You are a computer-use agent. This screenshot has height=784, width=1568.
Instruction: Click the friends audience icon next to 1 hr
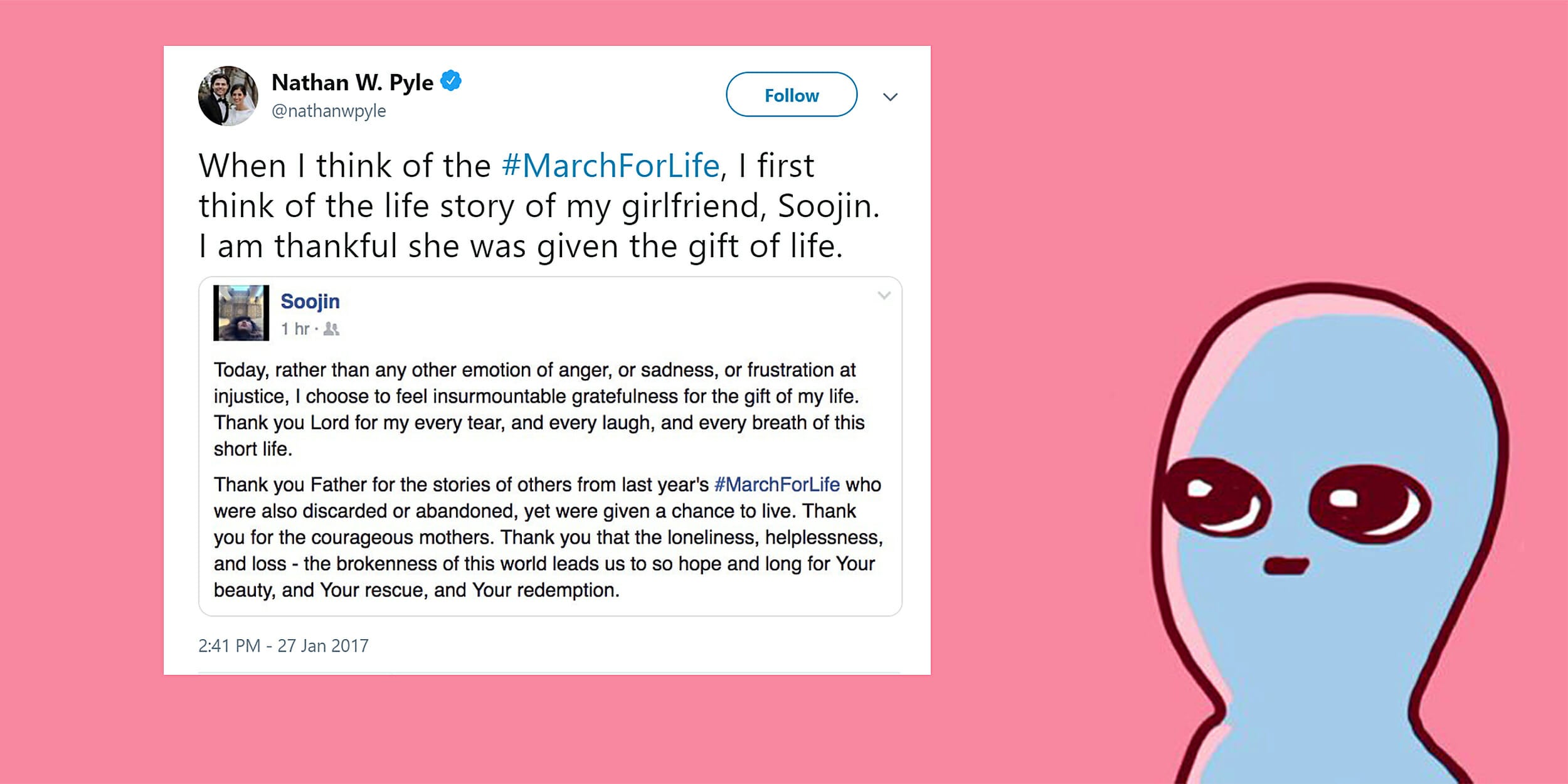331,329
